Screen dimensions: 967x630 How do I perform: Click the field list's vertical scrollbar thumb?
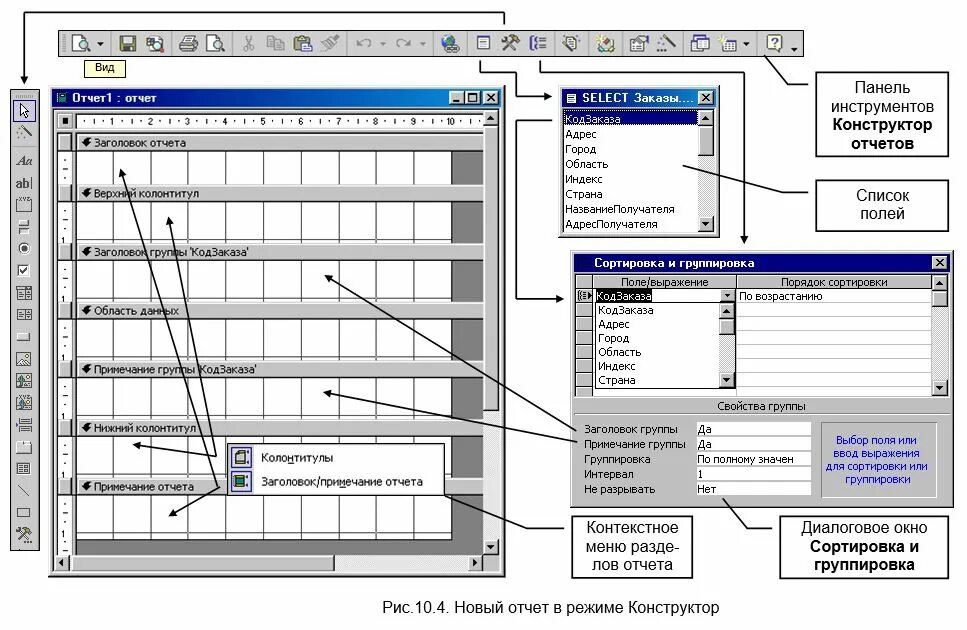(706, 141)
